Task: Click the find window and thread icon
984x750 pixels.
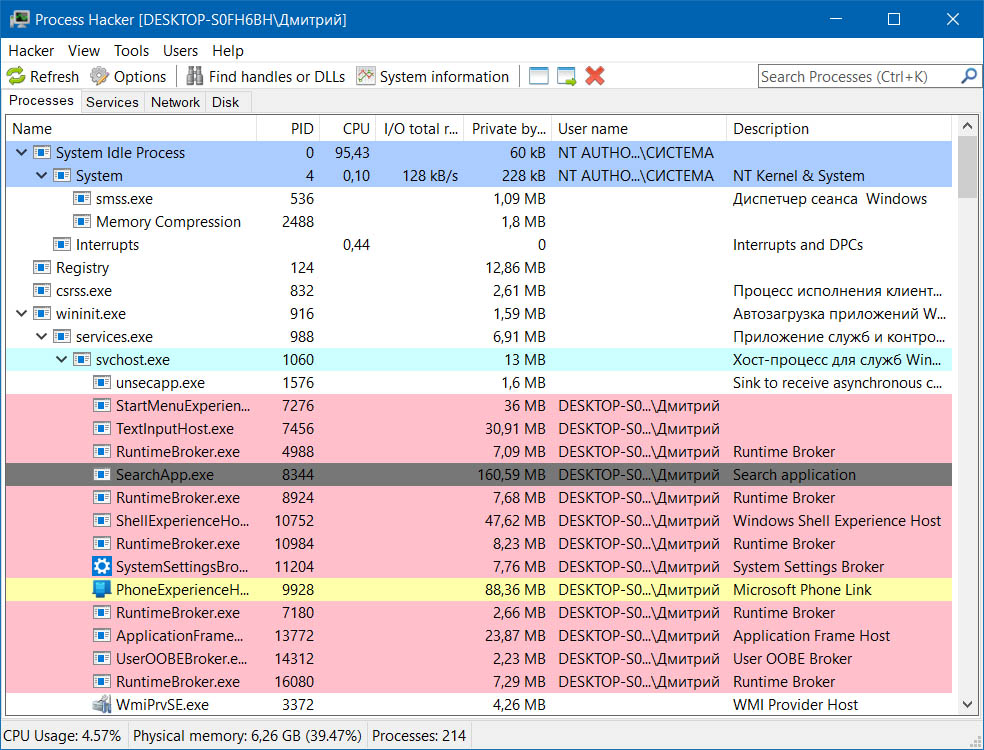Action: click(566, 77)
